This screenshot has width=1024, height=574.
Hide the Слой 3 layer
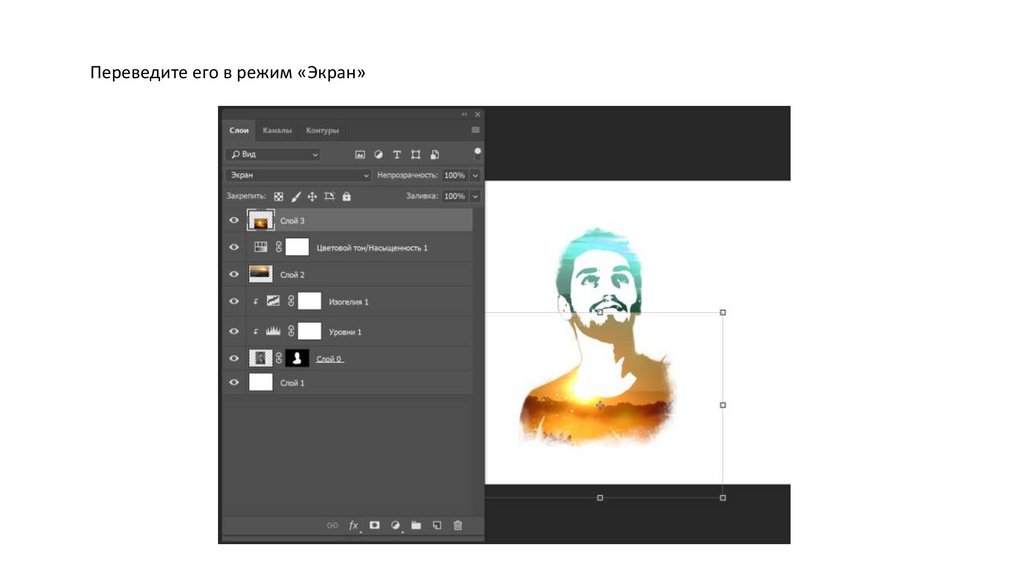[234, 220]
